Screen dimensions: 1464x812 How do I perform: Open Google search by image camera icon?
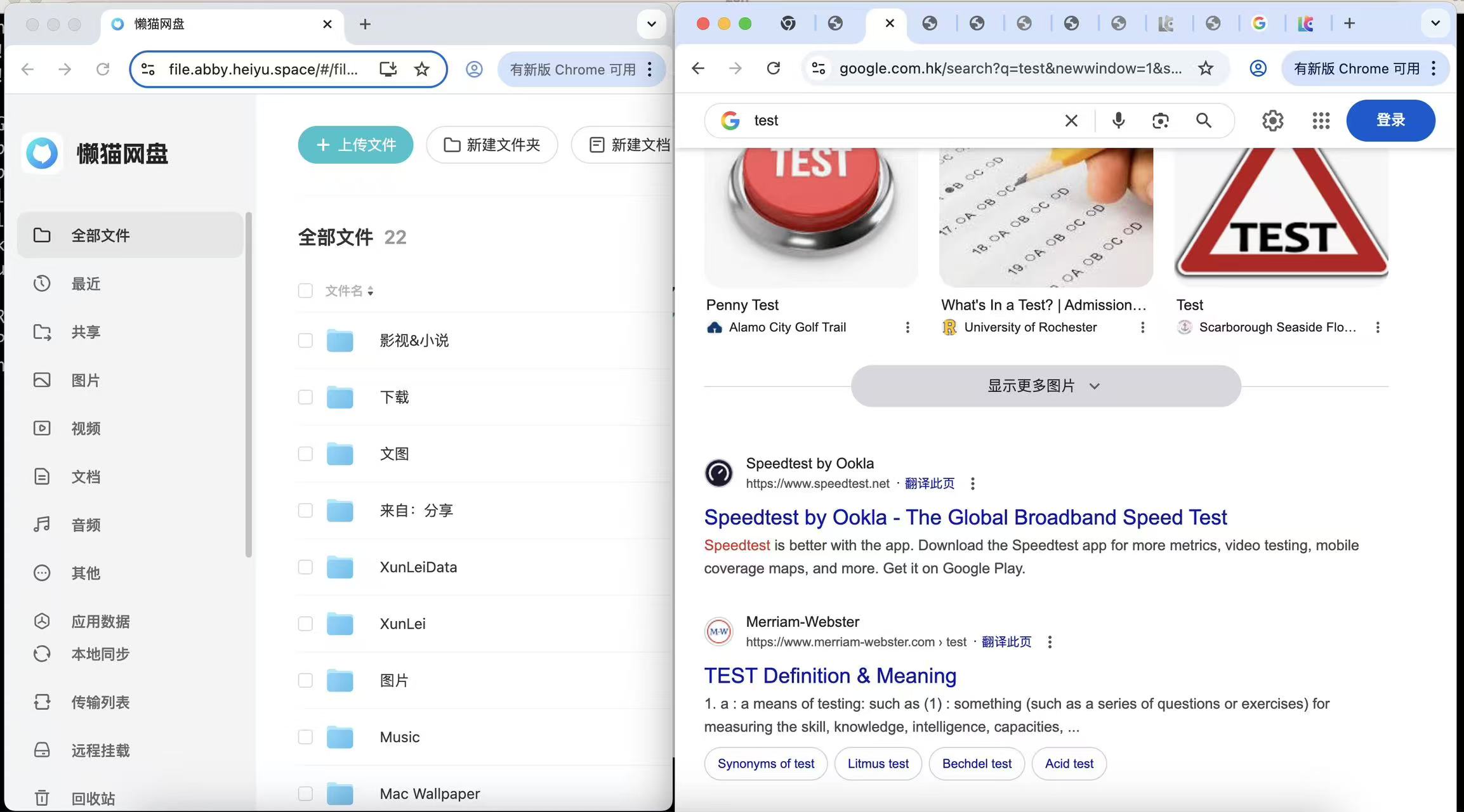(x=1161, y=121)
